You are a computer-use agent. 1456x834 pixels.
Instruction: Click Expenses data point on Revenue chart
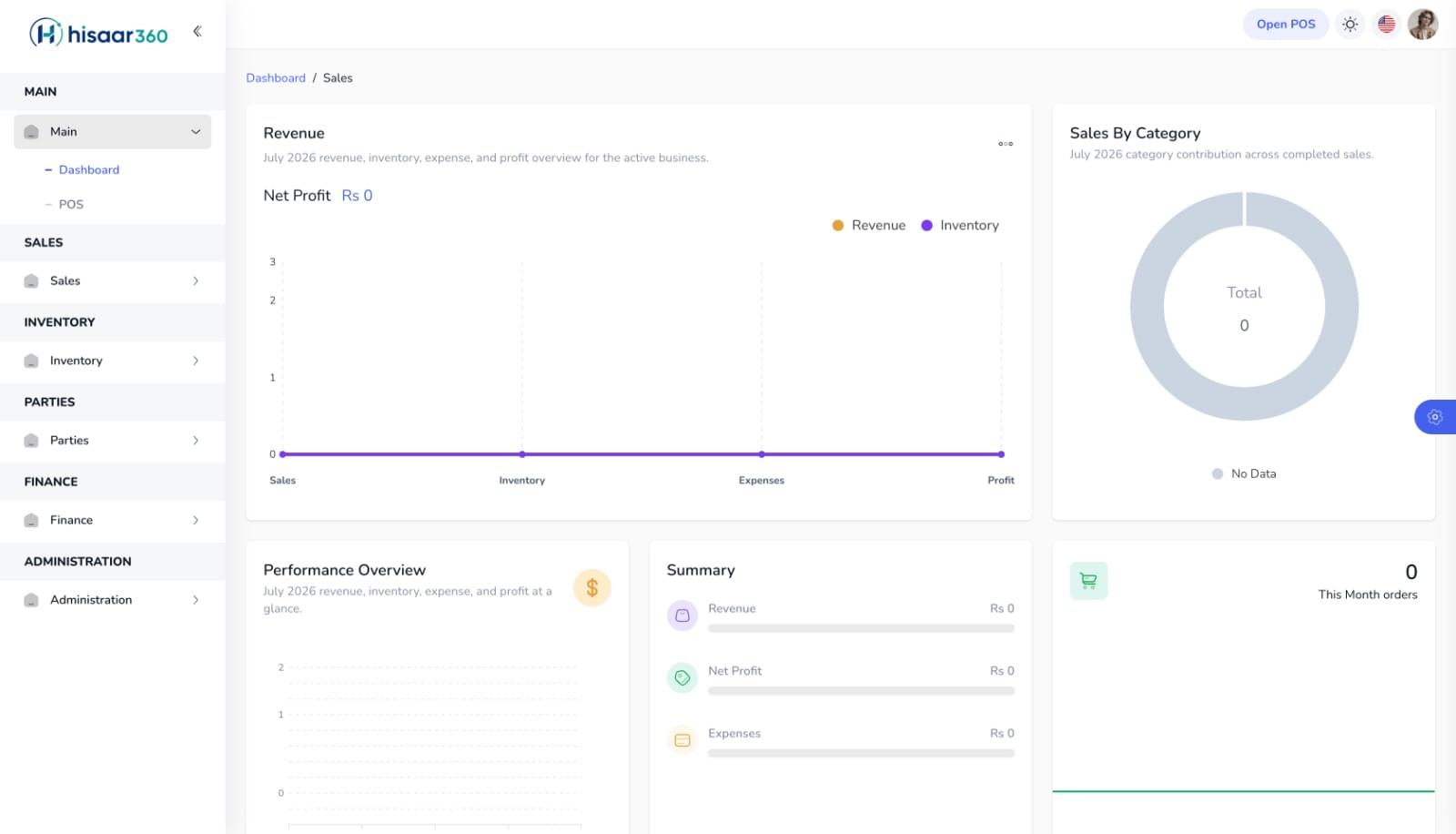(762, 454)
